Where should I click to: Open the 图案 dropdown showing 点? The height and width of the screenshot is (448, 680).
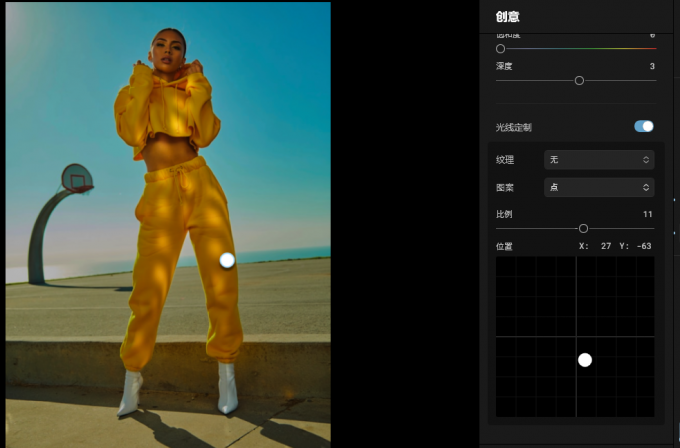[x=599, y=187]
